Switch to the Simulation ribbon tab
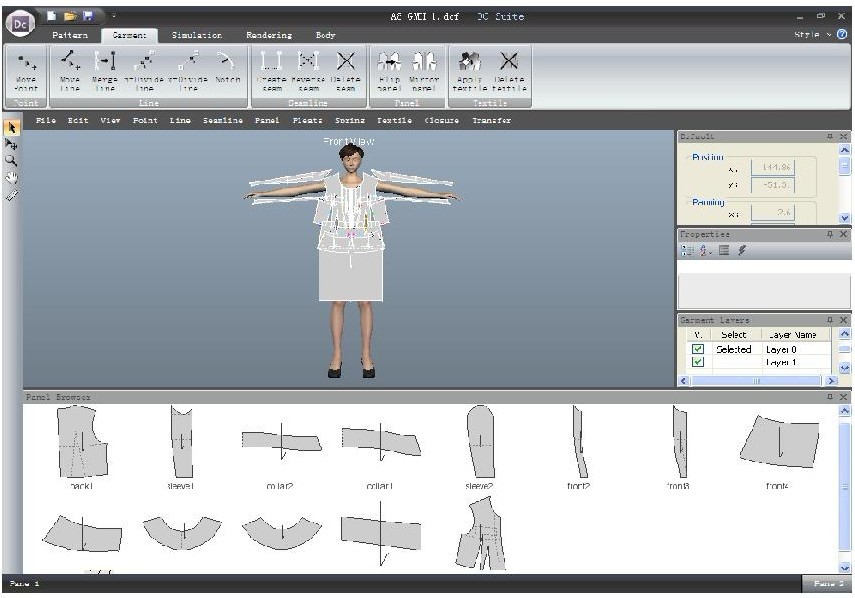This screenshot has height=598, width=855. tap(196, 35)
